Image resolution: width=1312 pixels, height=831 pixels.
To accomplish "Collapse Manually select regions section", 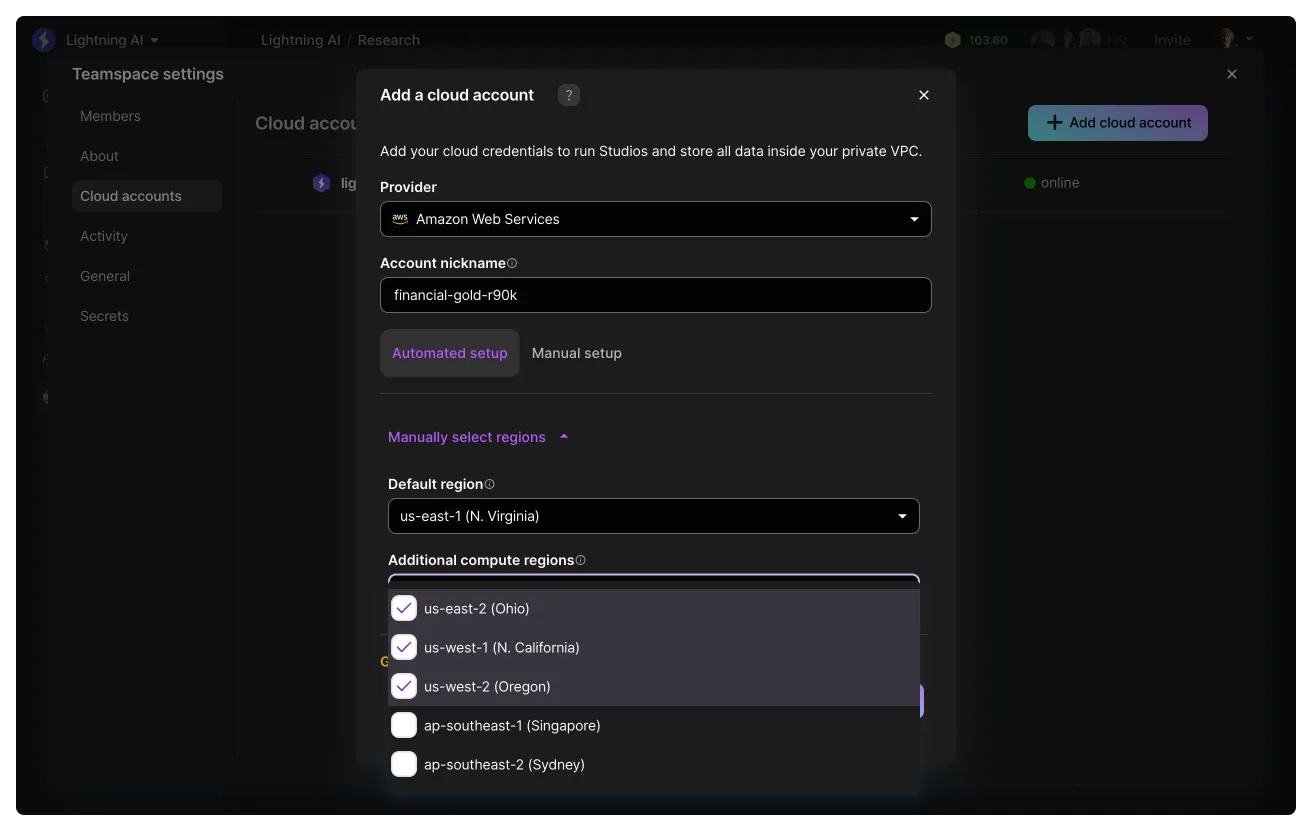I will (x=478, y=437).
